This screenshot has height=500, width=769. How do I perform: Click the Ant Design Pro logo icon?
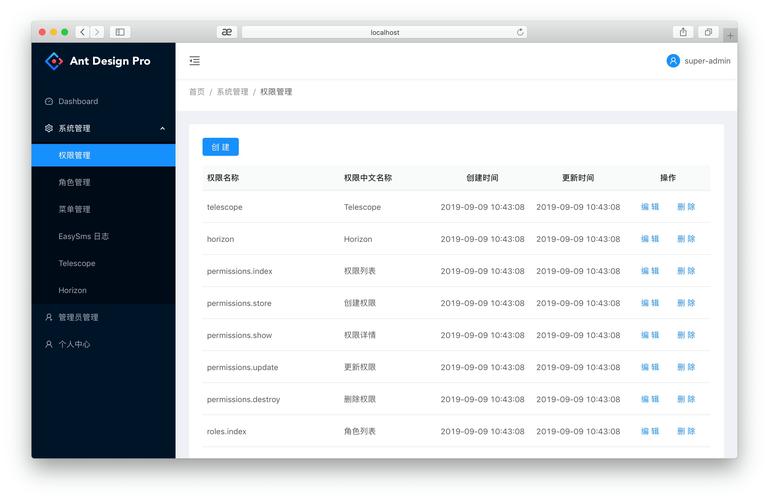(x=54, y=61)
